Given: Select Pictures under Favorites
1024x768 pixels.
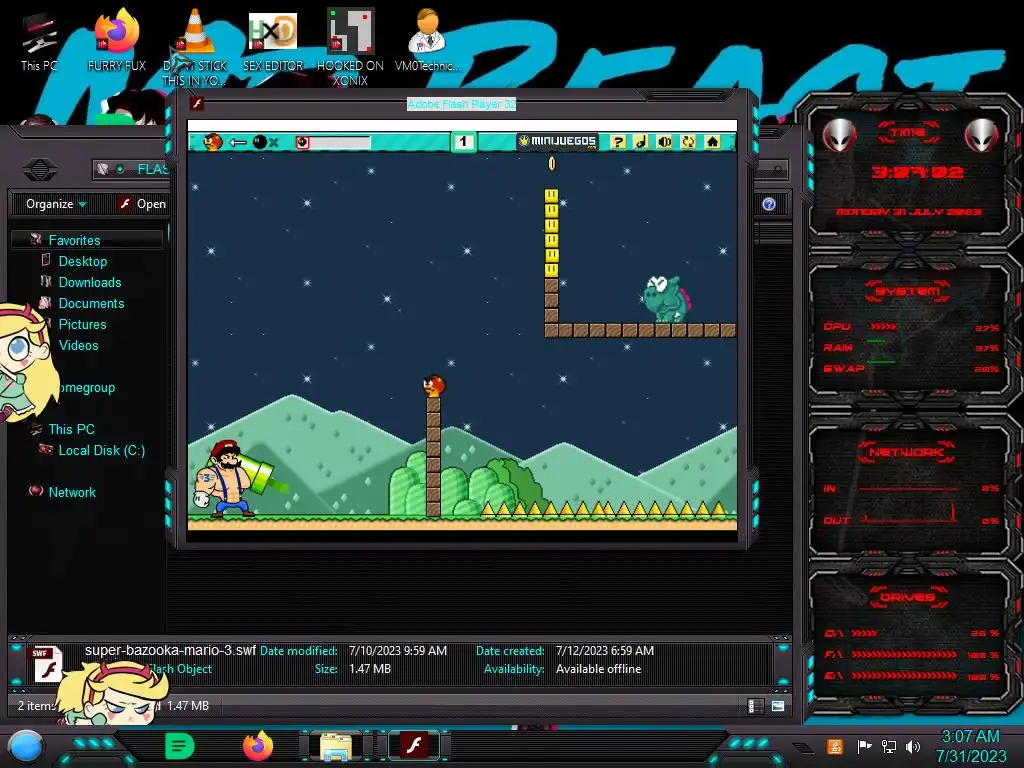Looking at the screenshot, I should click(x=82, y=325).
